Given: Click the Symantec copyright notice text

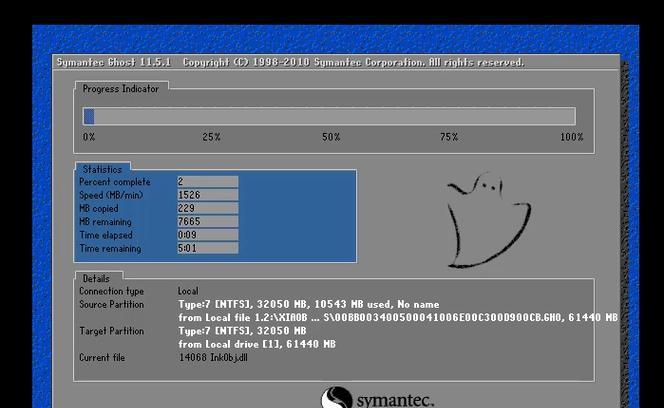Looking at the screenshot, I should pos(354,63).
